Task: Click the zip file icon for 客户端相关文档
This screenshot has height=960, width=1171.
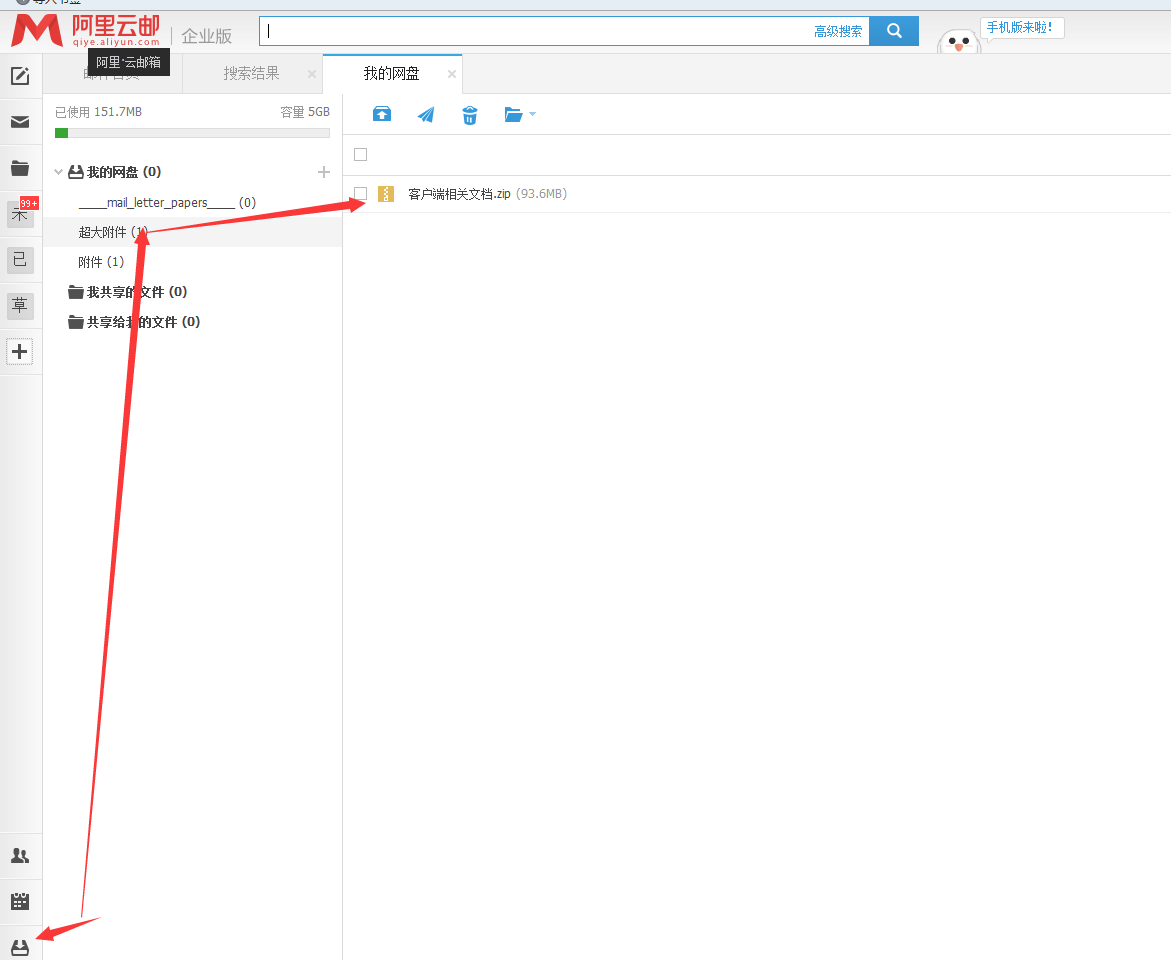Action: click(385, 194)
